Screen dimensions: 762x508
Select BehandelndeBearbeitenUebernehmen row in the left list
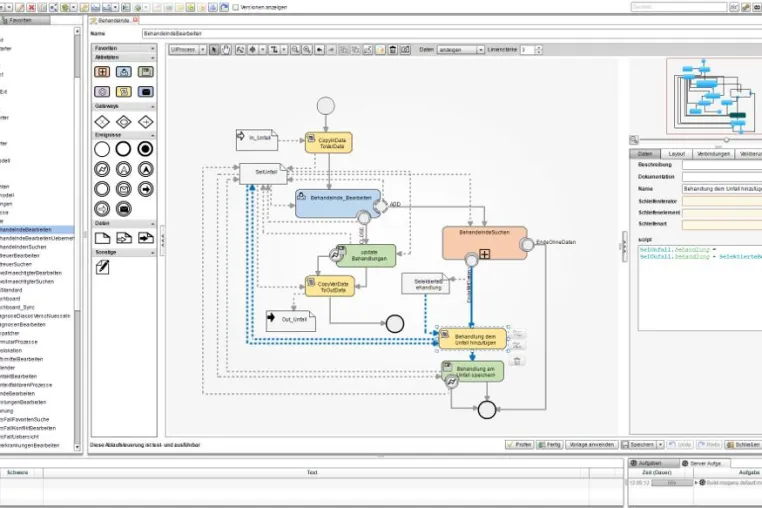[x=36, y=238]
